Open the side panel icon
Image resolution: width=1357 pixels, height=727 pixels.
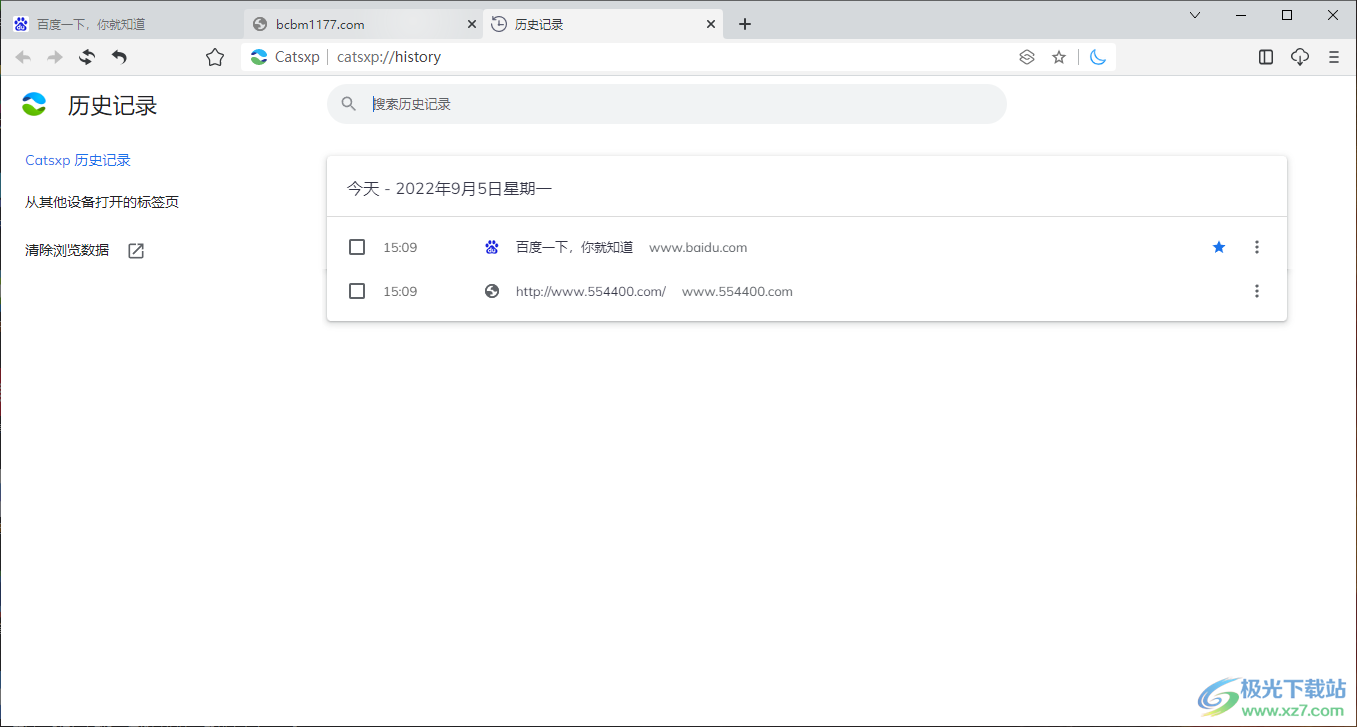[1266, 57]
